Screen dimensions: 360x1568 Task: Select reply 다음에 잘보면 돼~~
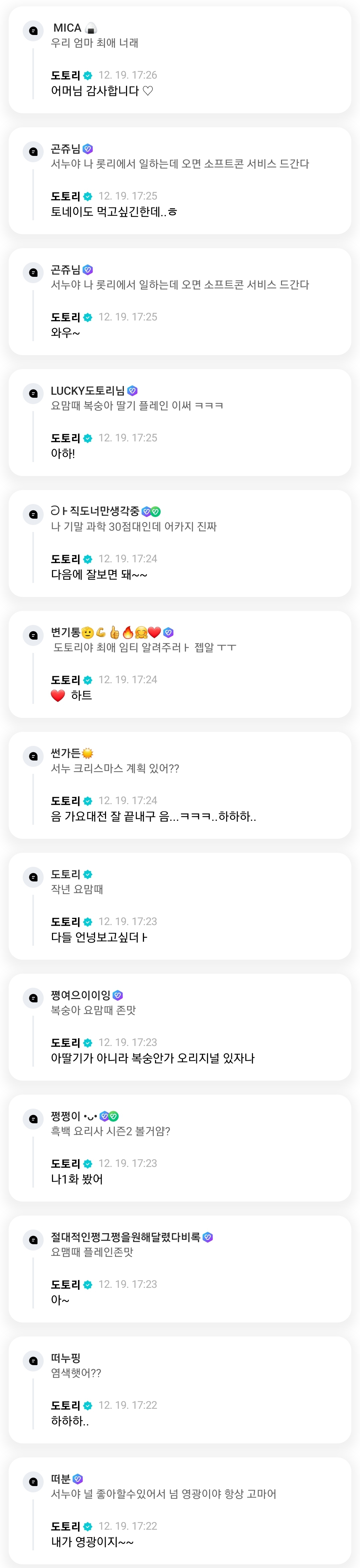[x=99, y=575]
